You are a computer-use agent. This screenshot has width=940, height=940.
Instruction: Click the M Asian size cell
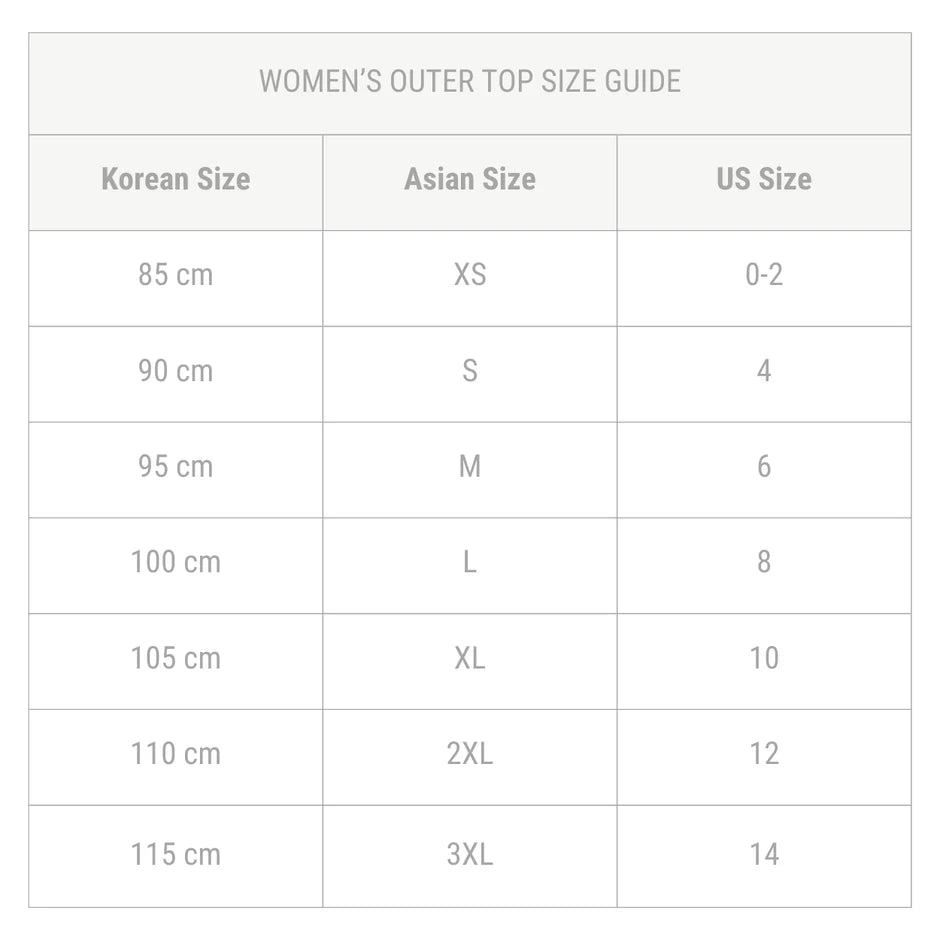tap(470, 467)
